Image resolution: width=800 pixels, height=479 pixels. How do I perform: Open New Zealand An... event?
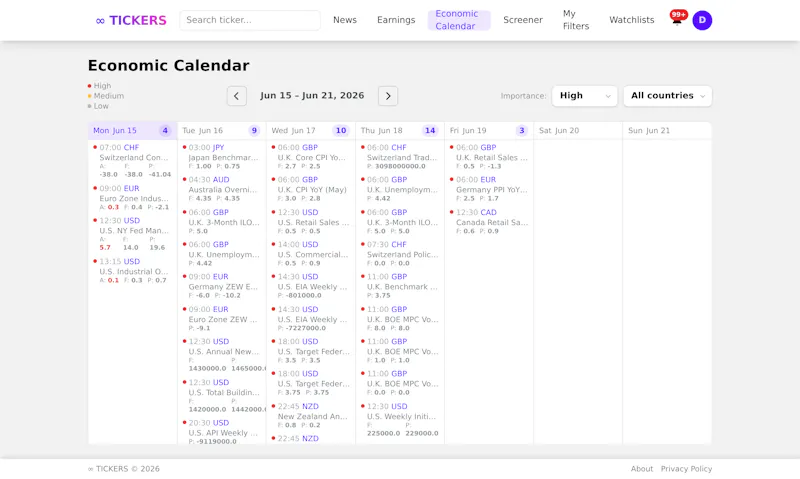pos(311,416)
